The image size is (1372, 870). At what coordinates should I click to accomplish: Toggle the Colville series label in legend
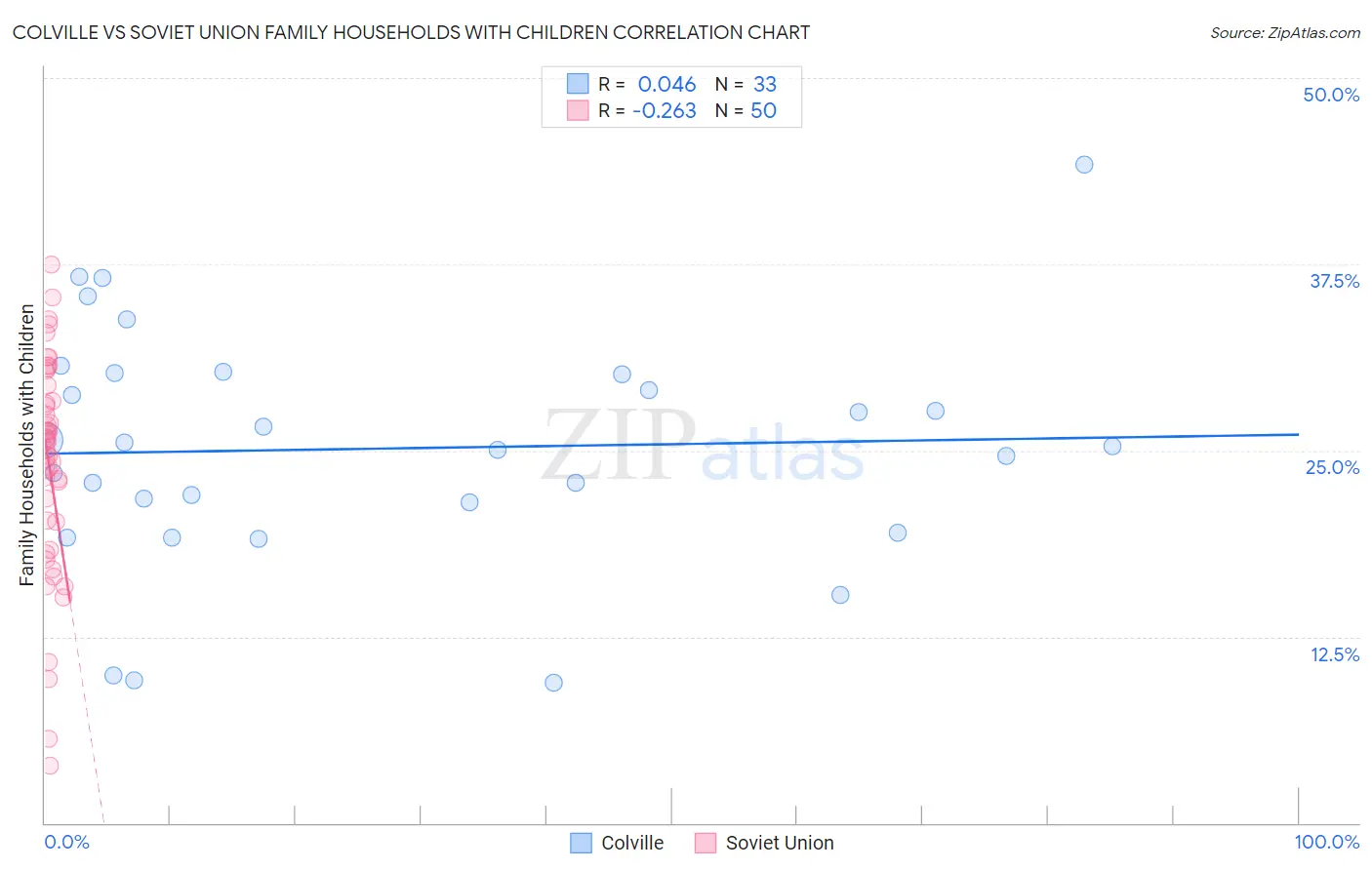(x=632, y=843)
